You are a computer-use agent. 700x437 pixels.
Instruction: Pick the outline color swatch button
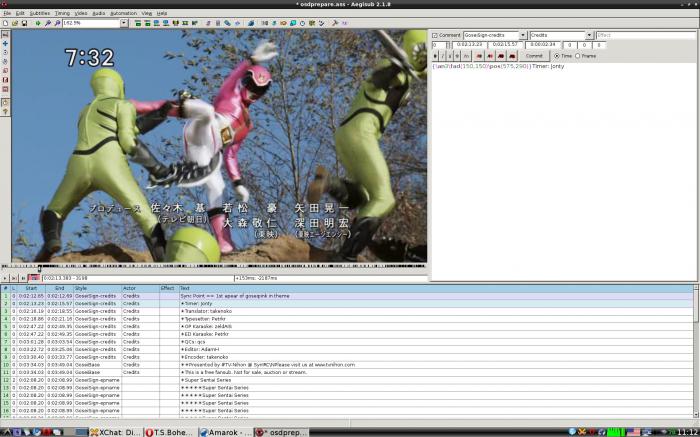(x=501, y=56)
